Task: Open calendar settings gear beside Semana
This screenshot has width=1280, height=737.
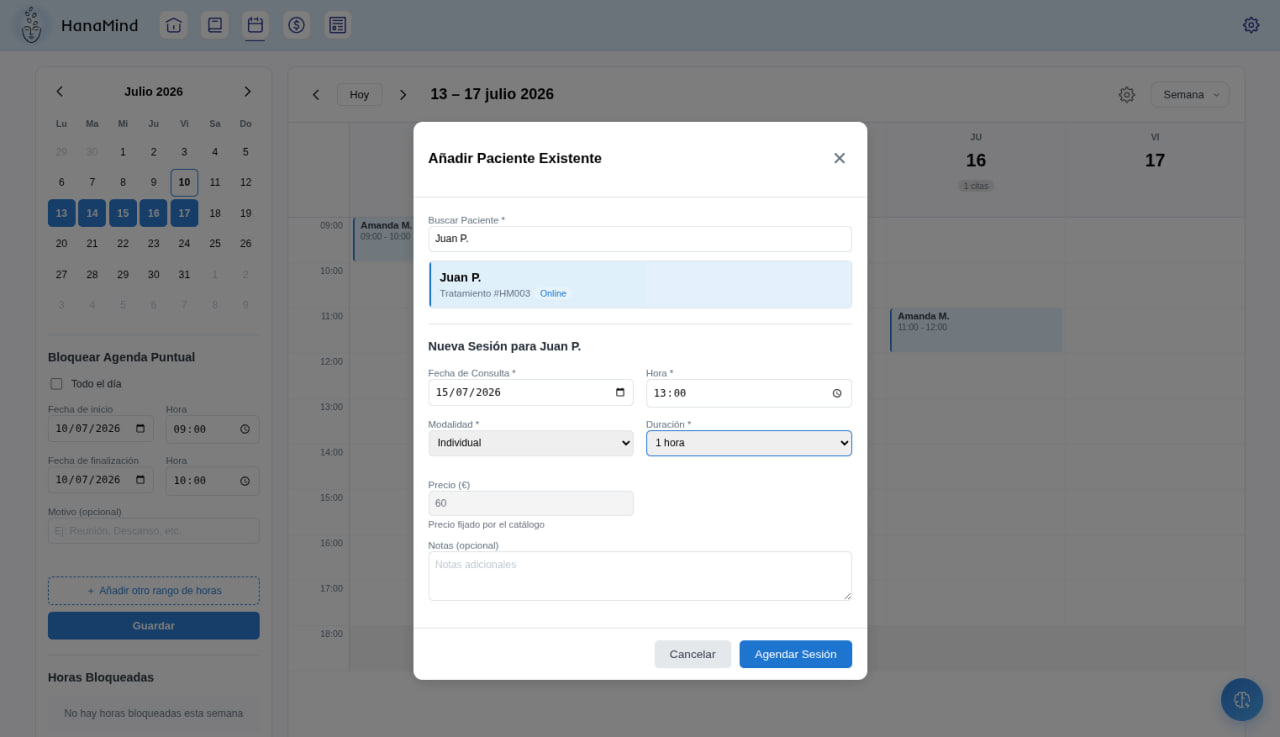Action: tap(1127, 95)
